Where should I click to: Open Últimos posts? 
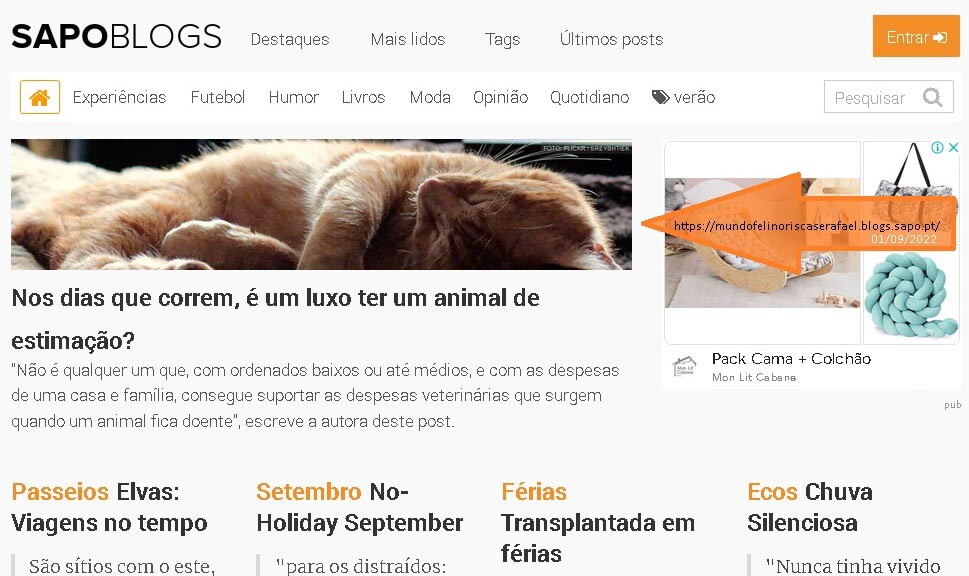611,39
